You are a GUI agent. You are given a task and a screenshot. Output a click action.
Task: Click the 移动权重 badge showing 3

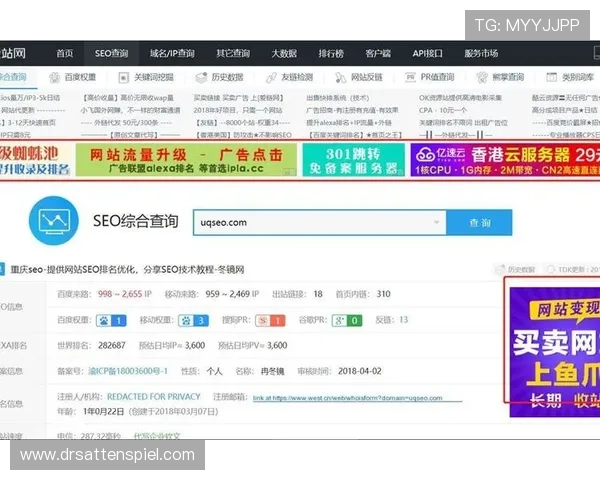194,320
